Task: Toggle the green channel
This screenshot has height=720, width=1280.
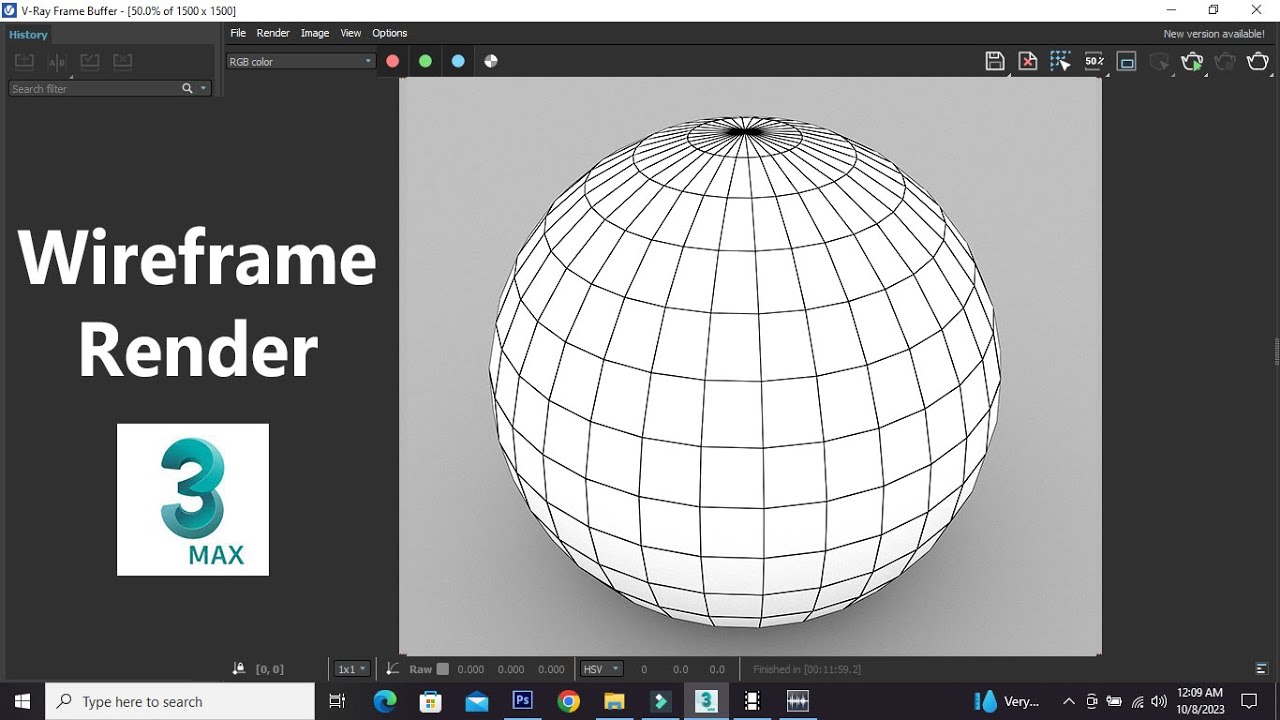Action: point(425,61)
